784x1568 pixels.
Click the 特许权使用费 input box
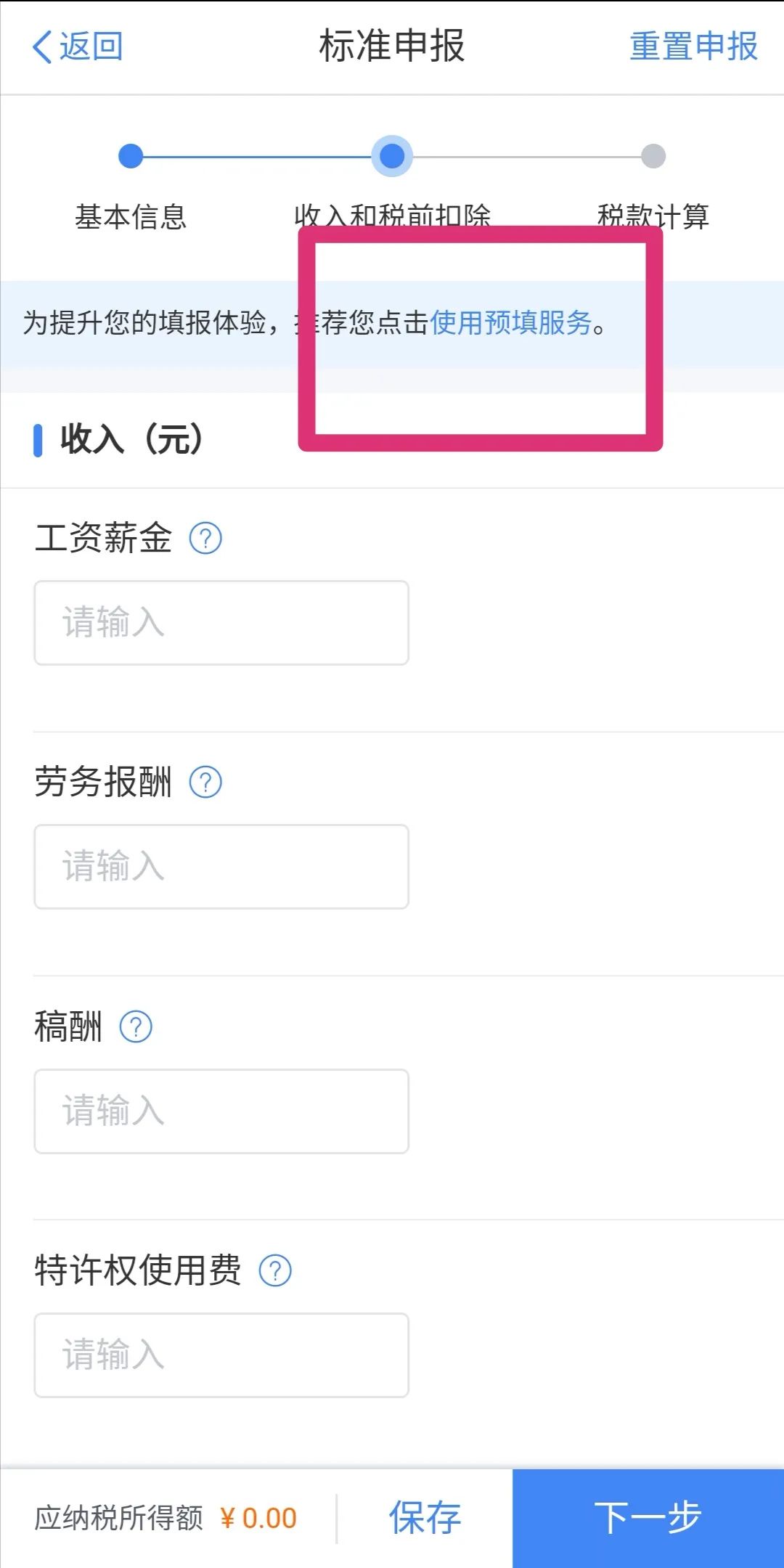(221, 1354)
